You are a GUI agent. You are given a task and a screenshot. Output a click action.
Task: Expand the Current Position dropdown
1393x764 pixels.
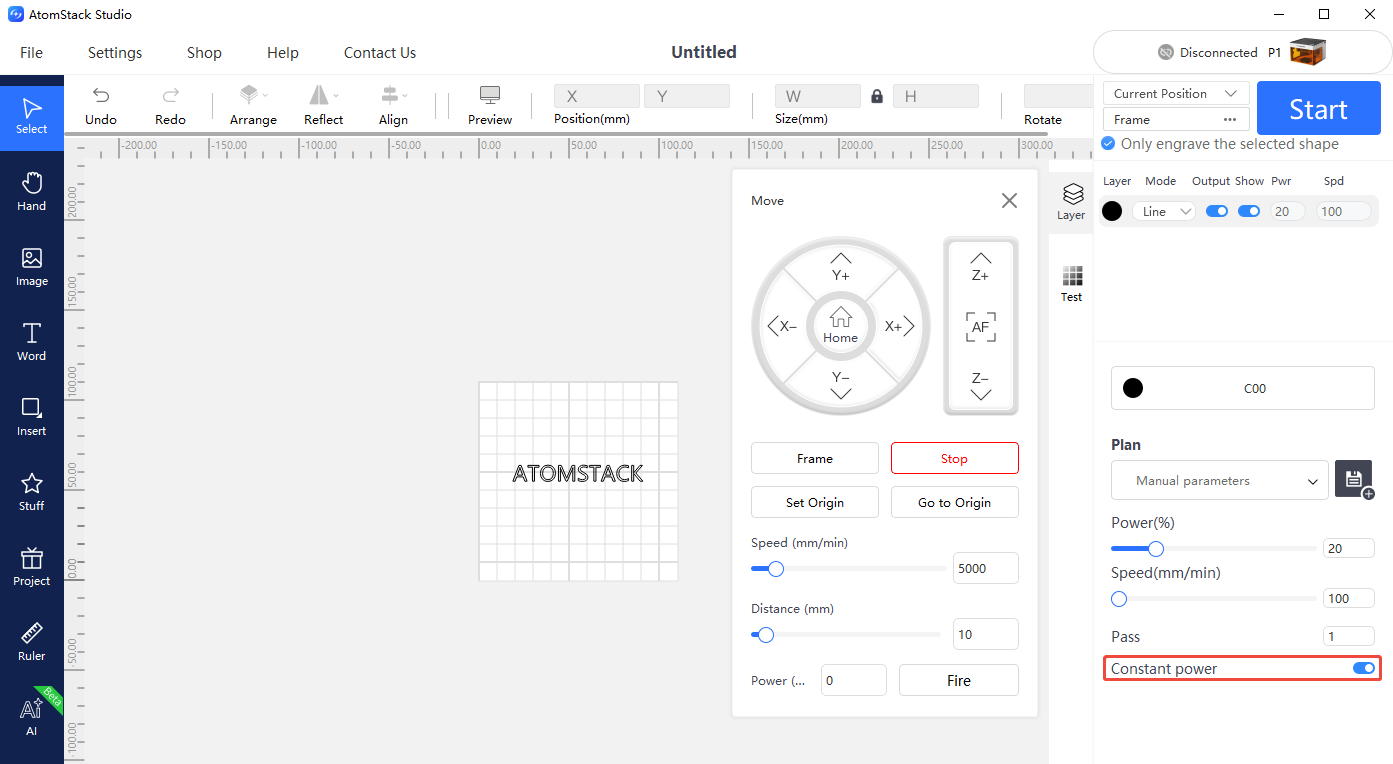(x=1176, y=93)
